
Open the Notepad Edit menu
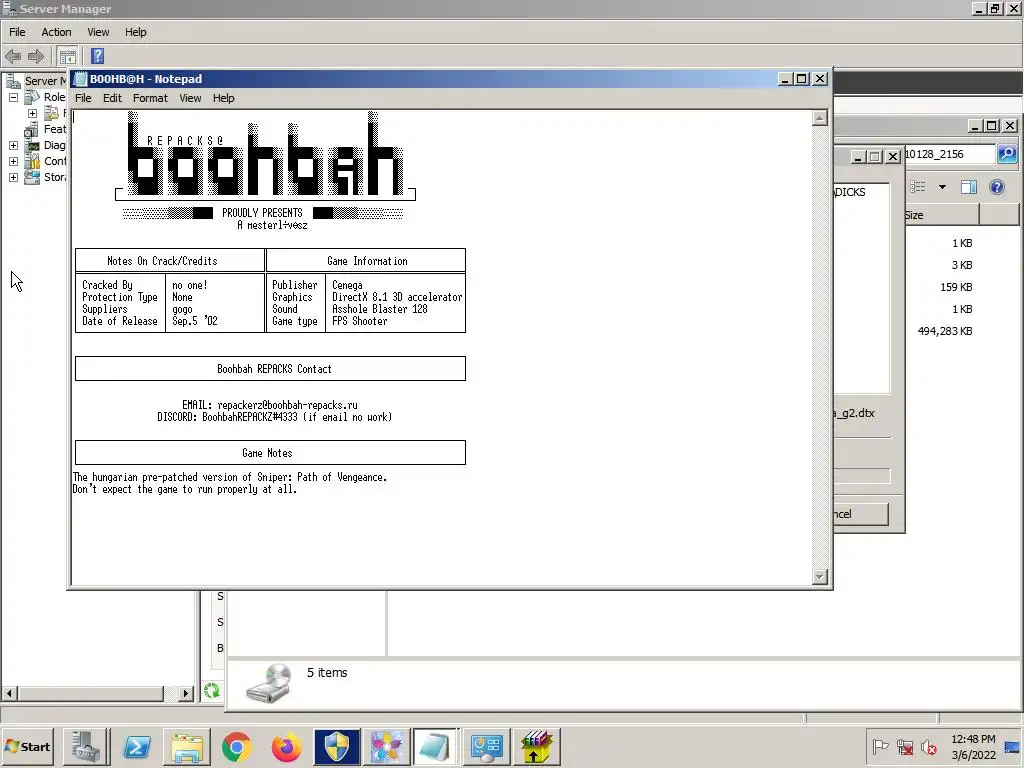tap(112, 98)
